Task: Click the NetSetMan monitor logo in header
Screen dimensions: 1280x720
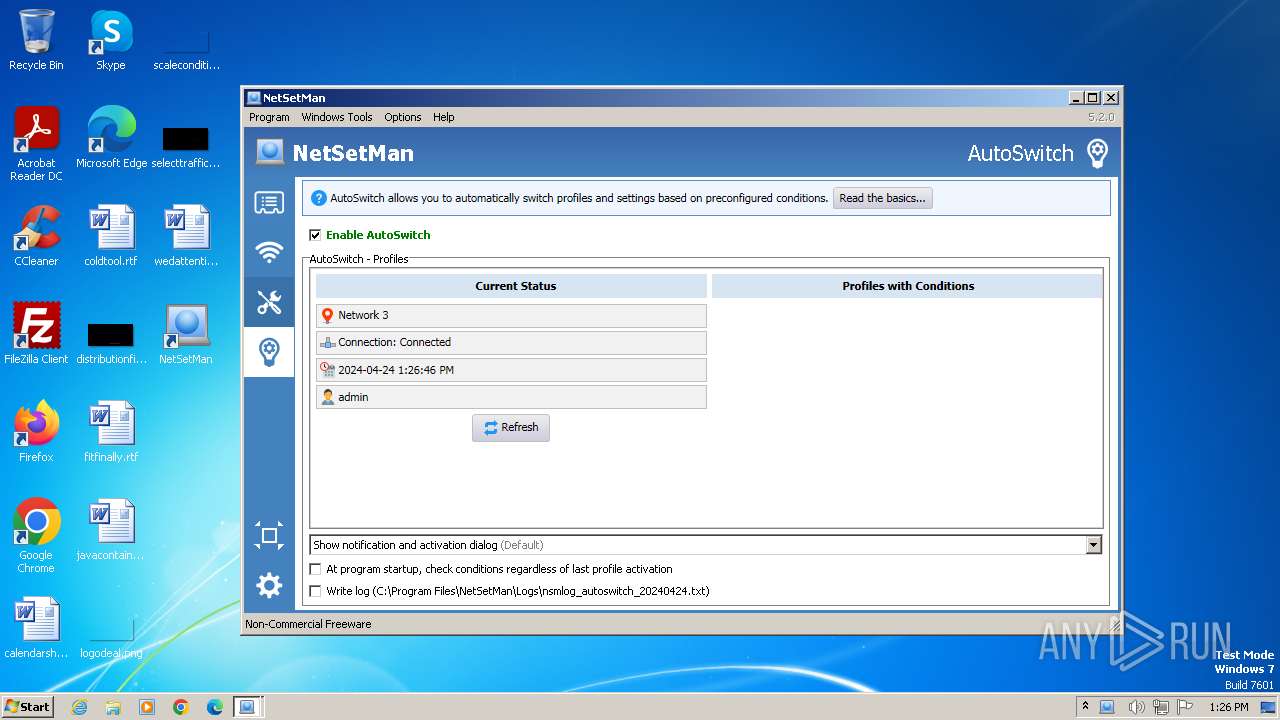Action: tap(269, 152)
